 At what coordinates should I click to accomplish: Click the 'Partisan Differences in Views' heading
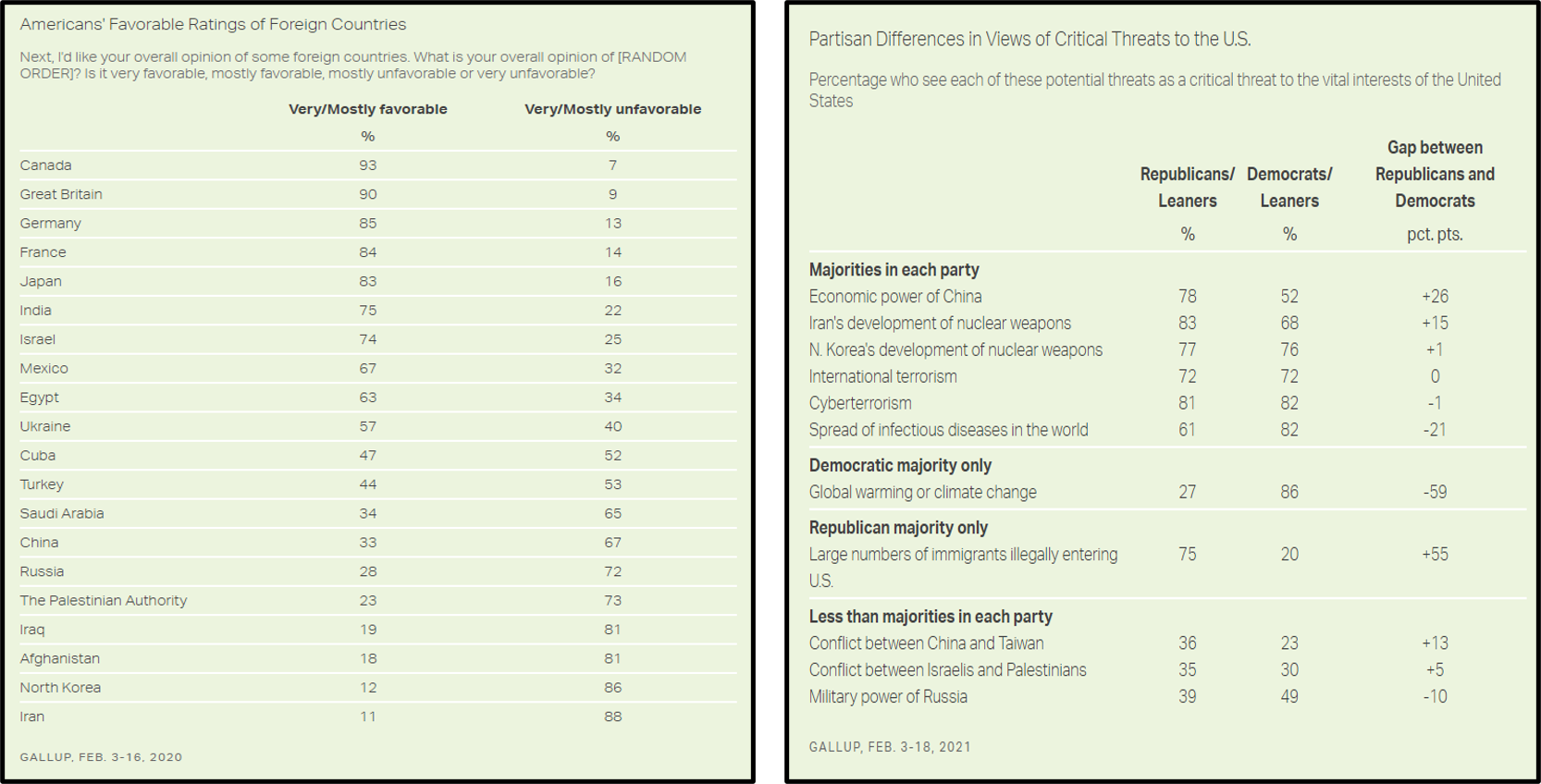[x=1029, y=39]
